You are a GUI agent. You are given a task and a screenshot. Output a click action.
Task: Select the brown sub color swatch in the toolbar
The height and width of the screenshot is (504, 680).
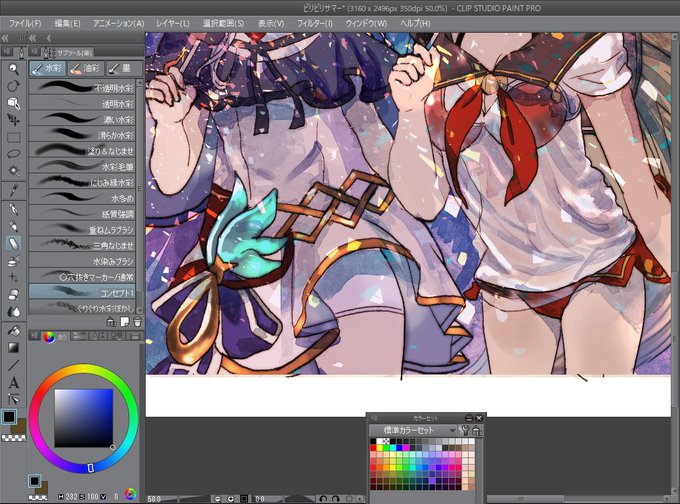click(20, 428)
